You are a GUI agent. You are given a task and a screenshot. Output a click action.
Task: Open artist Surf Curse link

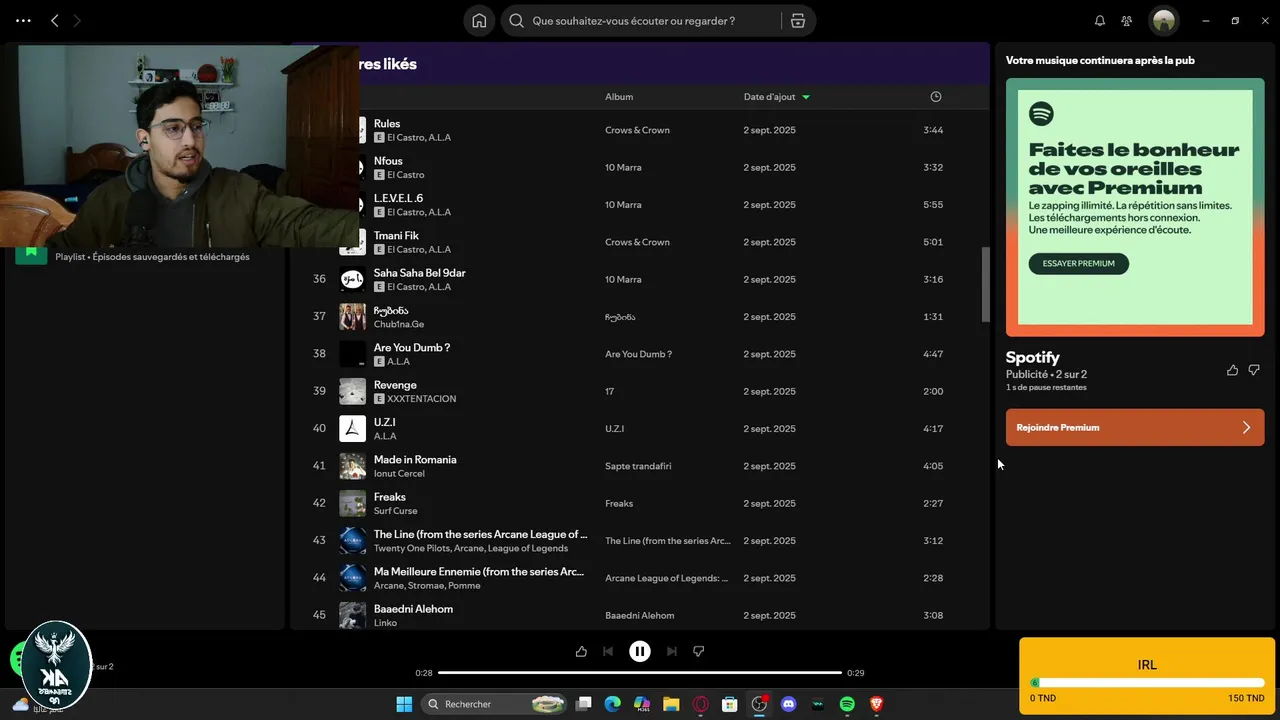coord(396,511)
